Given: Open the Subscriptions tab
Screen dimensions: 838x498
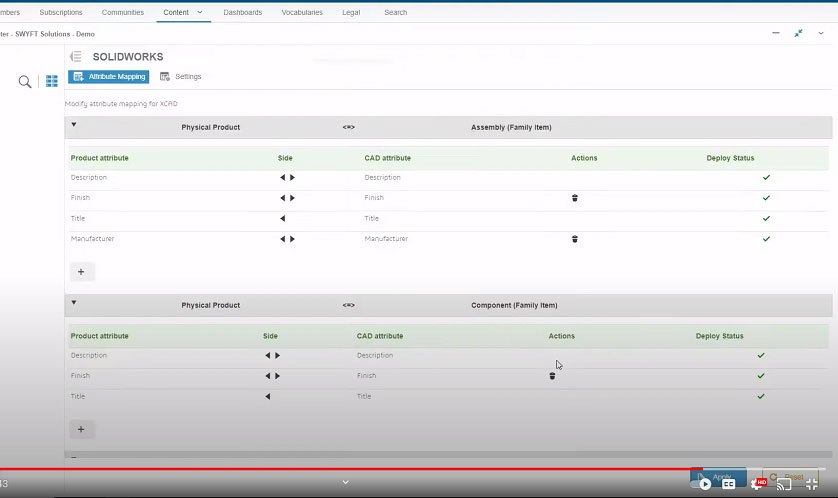Looking at the screenshot, I should pos(61,12).
